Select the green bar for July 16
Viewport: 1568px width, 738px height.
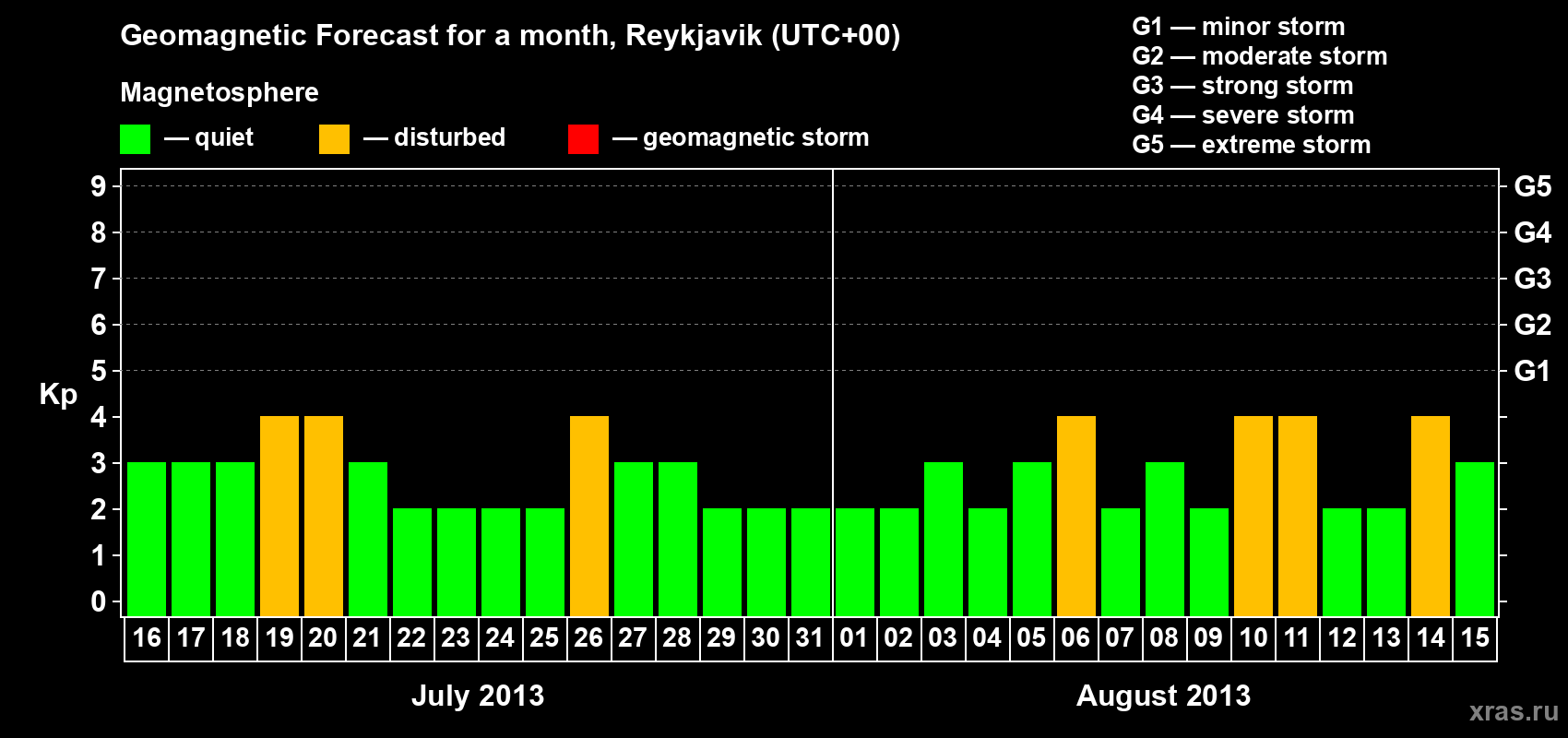(147, 539)
